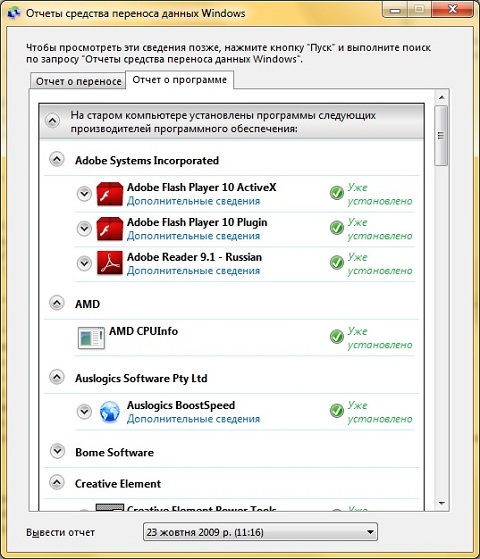The image size is (480, 559).
Task: Click the Bome Software heading text
Action: point(114,452)
